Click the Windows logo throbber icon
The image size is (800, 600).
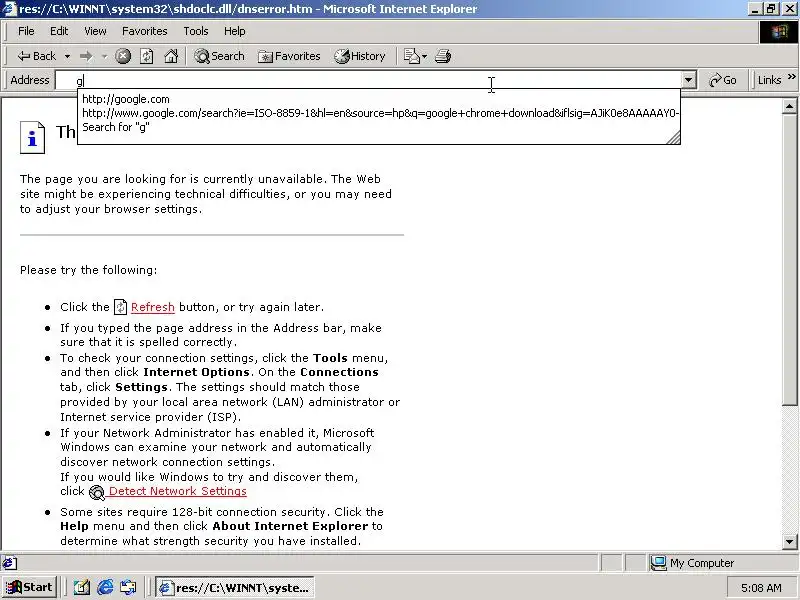[779, 32]
